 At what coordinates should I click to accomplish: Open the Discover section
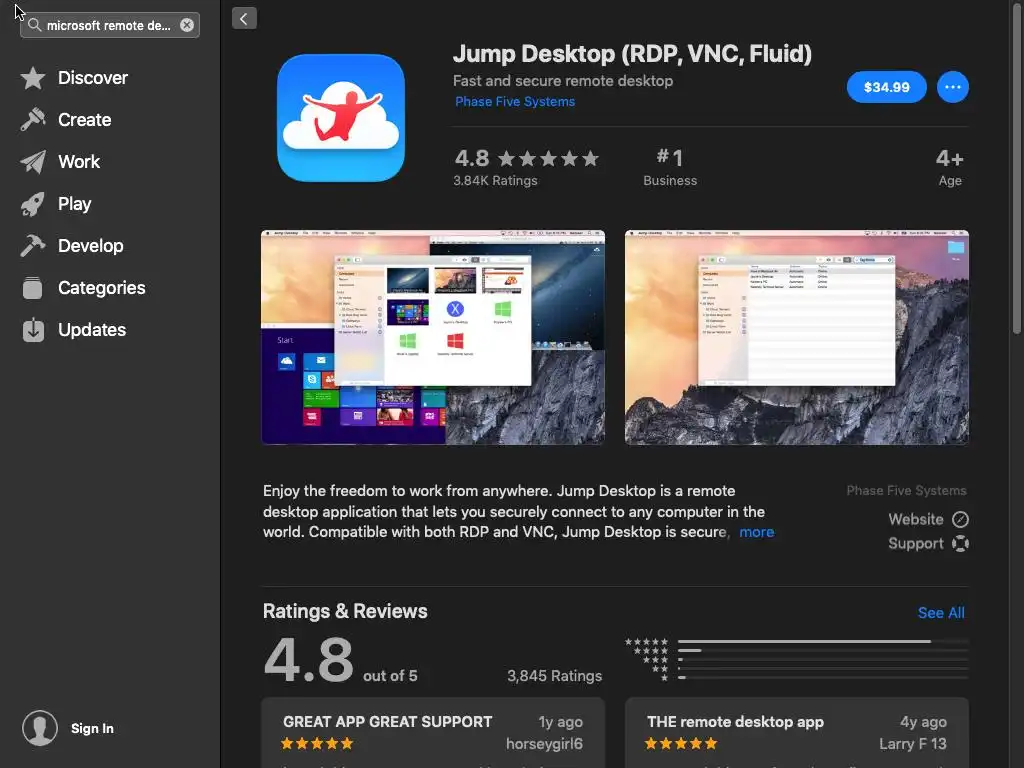click(93, 78)
